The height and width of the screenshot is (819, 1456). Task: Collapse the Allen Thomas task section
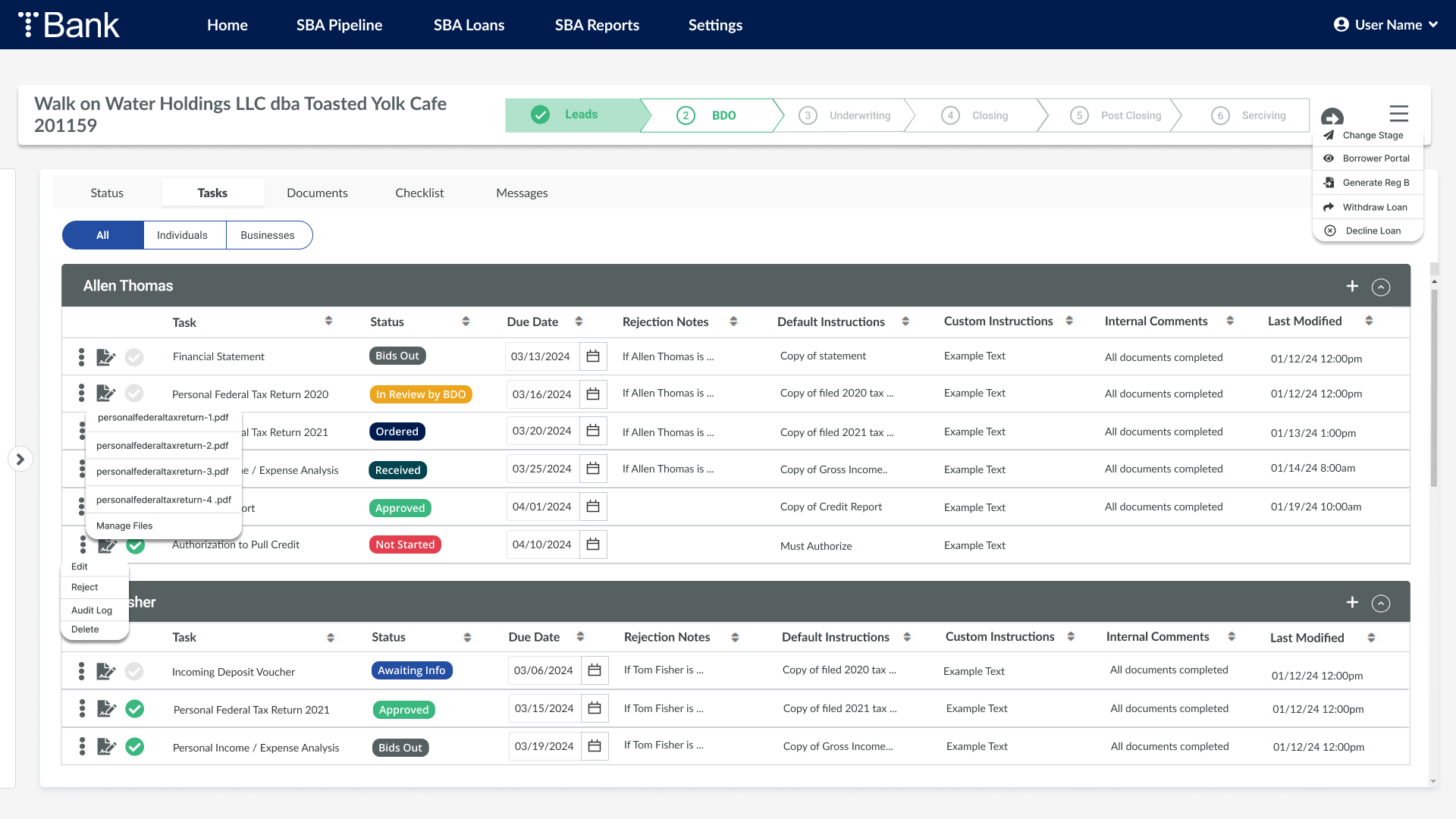[1381, 287]
